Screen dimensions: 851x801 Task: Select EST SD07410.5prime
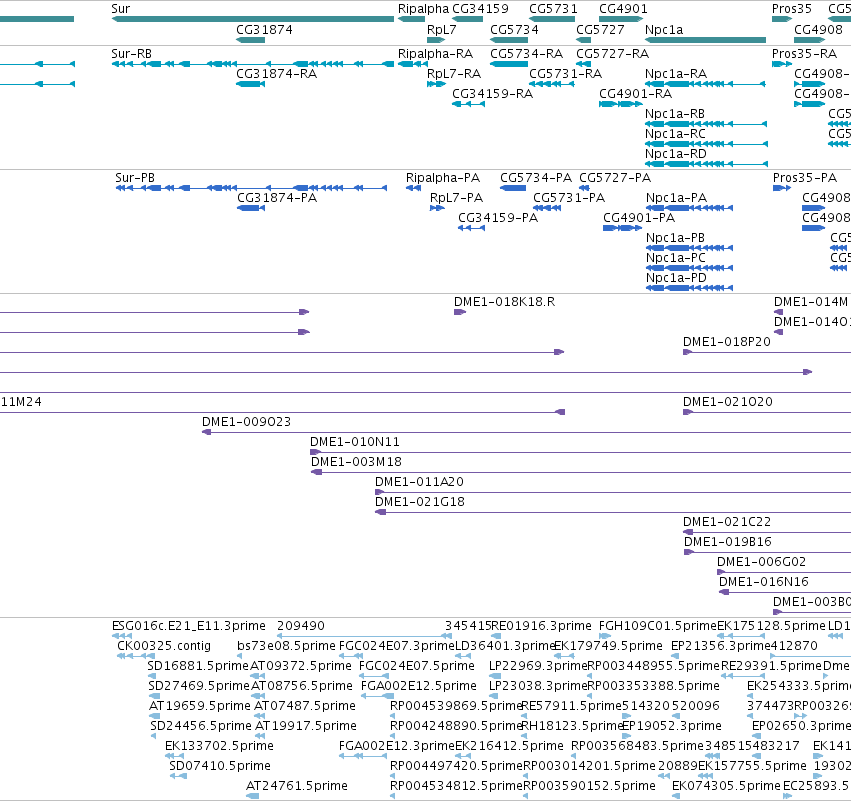coord(178,776)
